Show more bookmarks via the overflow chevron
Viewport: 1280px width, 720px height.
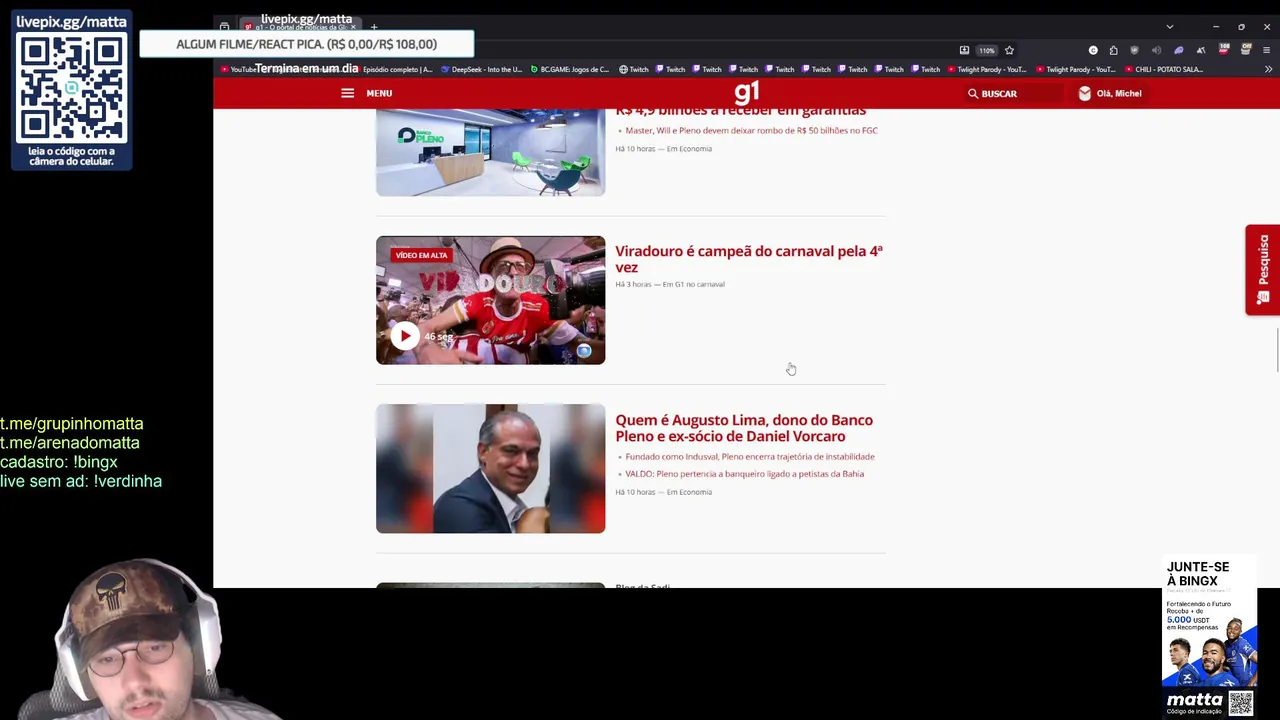pyautogui.click(x=1268, y=69)
